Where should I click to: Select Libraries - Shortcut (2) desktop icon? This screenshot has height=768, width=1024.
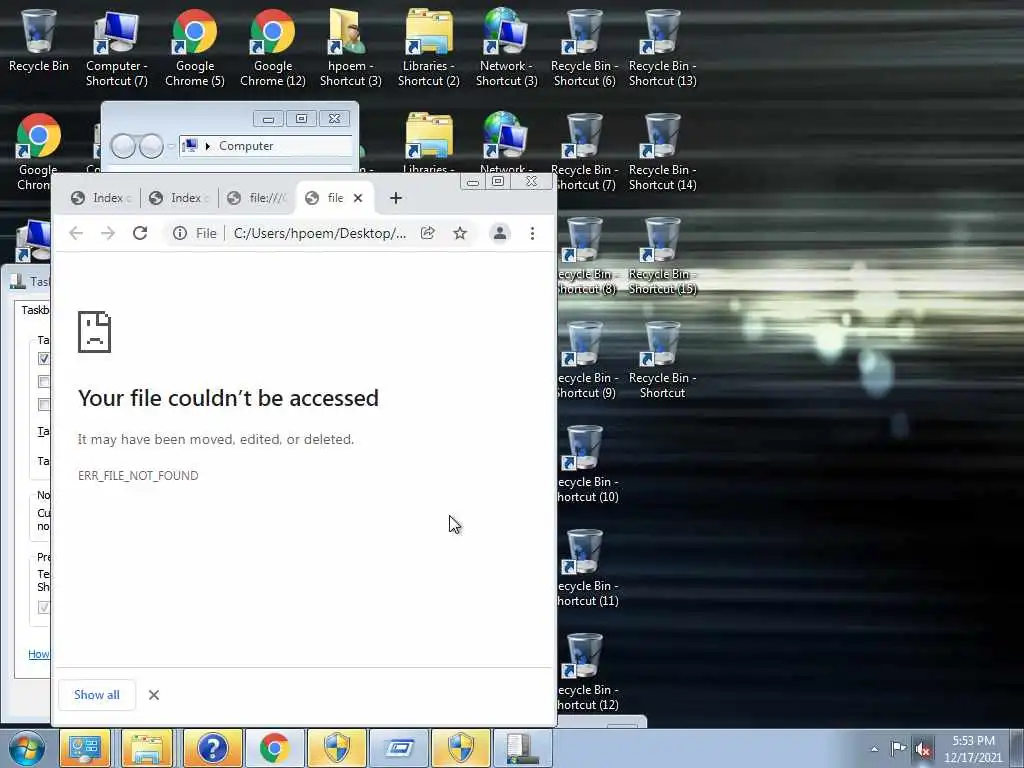429,48
